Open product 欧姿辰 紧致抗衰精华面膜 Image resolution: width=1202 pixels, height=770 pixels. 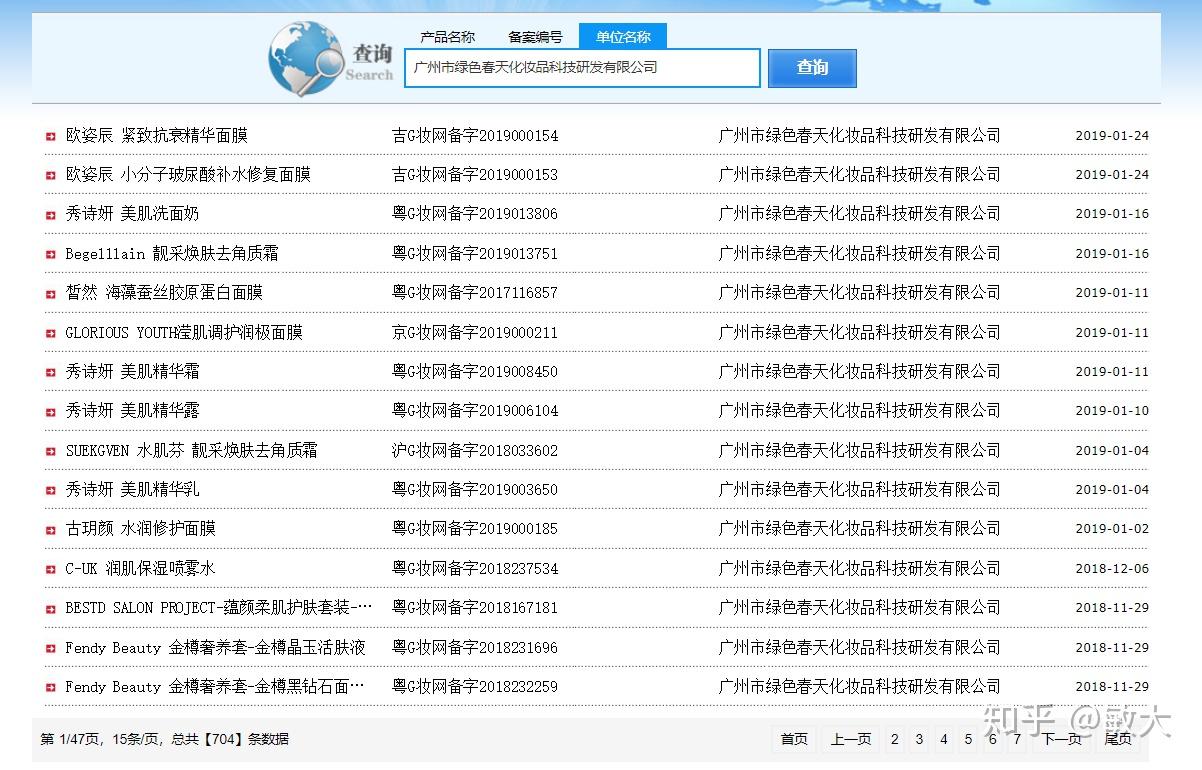(156, 135)
